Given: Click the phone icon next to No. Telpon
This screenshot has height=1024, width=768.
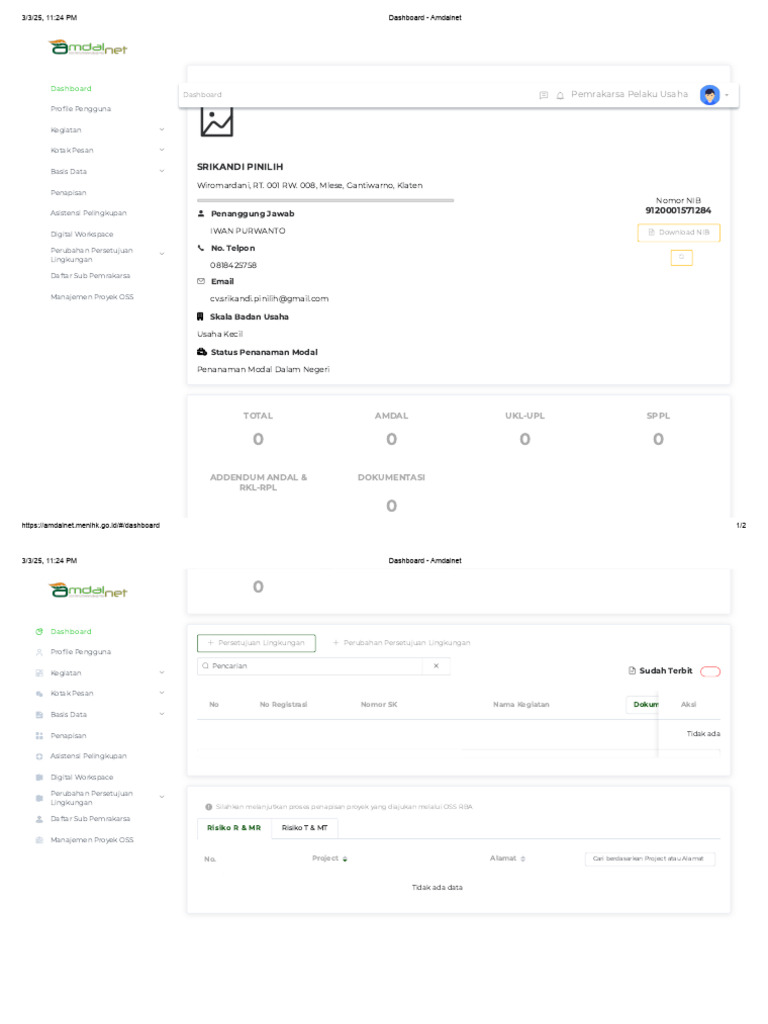Looking at the screenshot, I should pos(200,248).
